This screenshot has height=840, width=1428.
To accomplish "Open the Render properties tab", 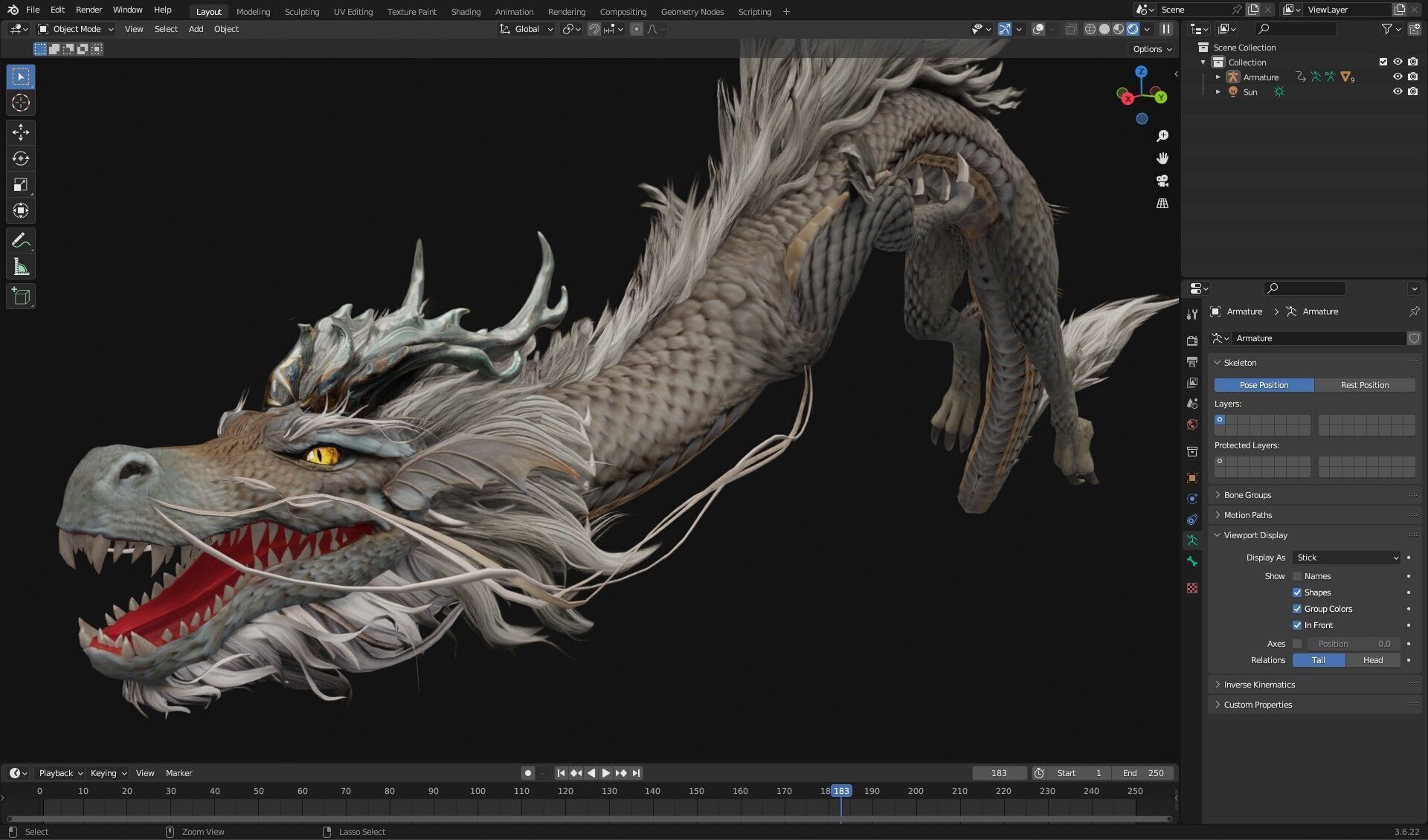I will 1192,340.
